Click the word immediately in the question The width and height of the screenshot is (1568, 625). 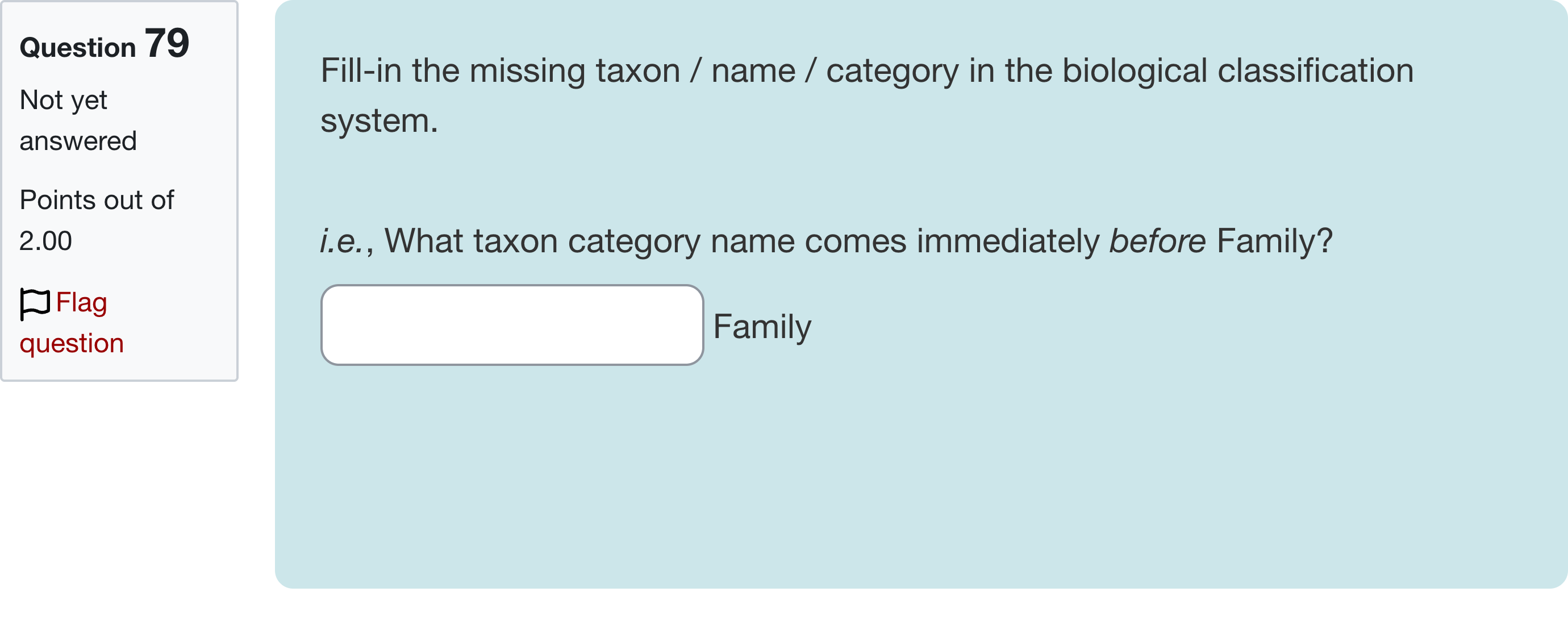pos(1007,241)
